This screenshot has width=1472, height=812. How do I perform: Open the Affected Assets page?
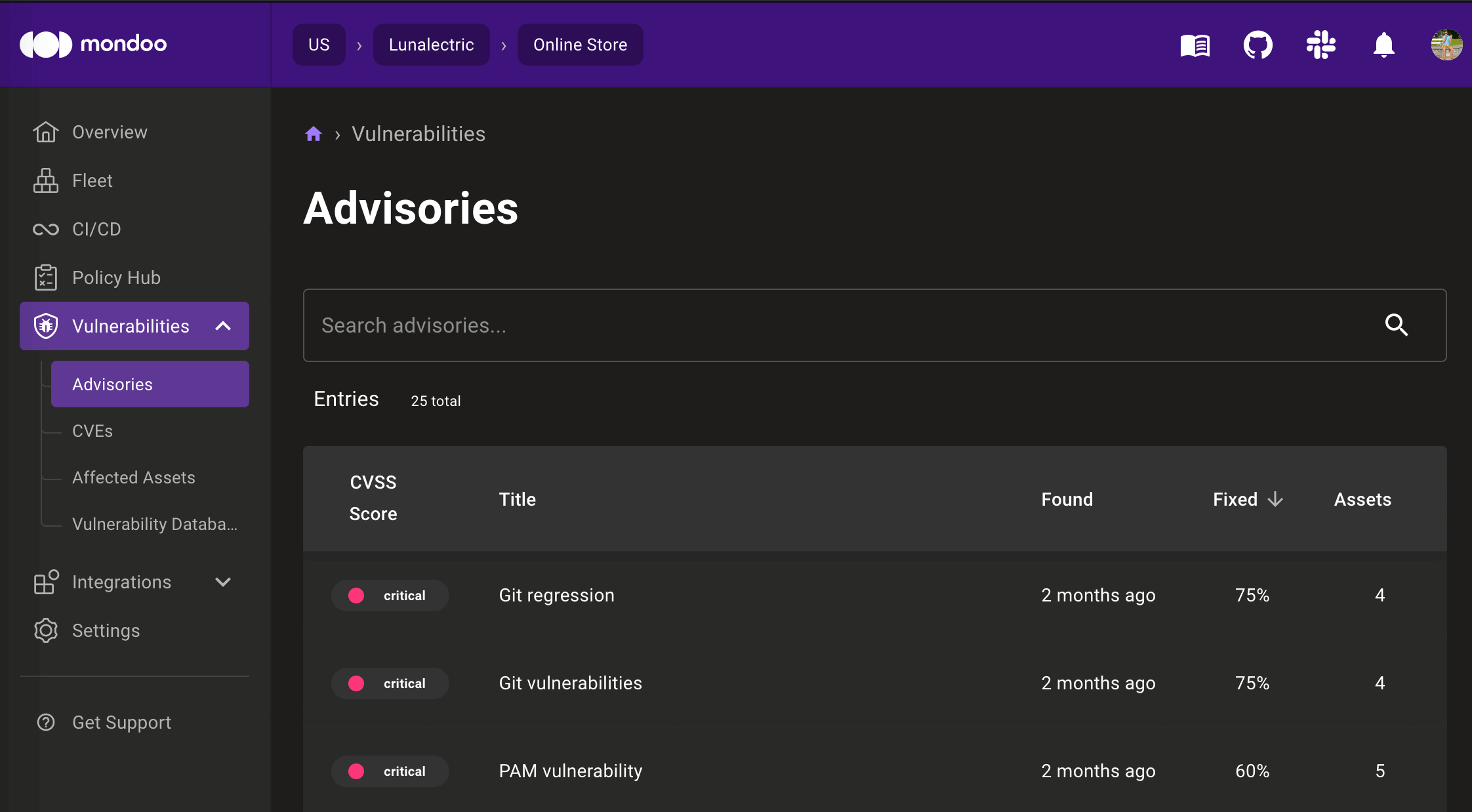point(133,477)
